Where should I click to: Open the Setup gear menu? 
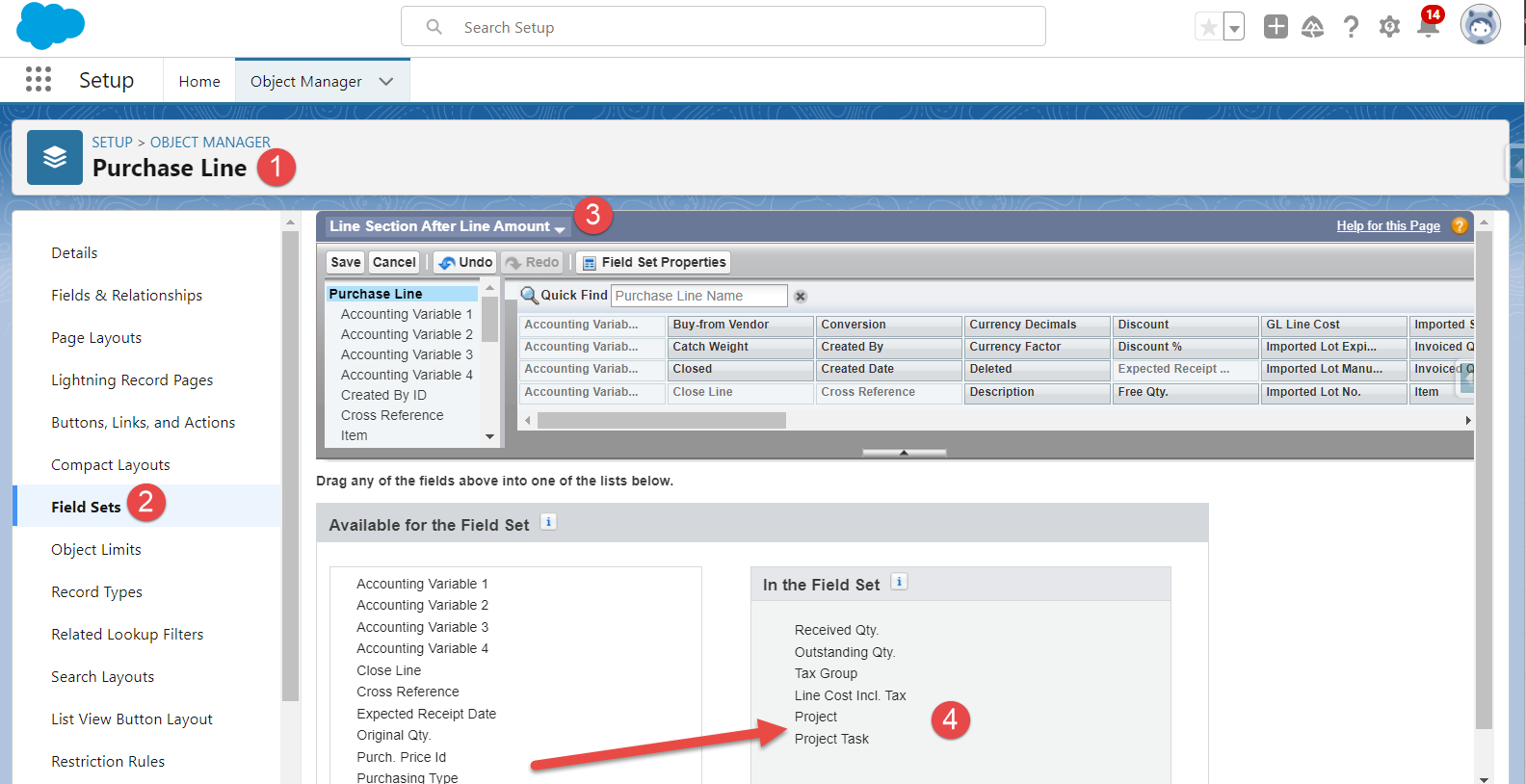(1389, 27)
